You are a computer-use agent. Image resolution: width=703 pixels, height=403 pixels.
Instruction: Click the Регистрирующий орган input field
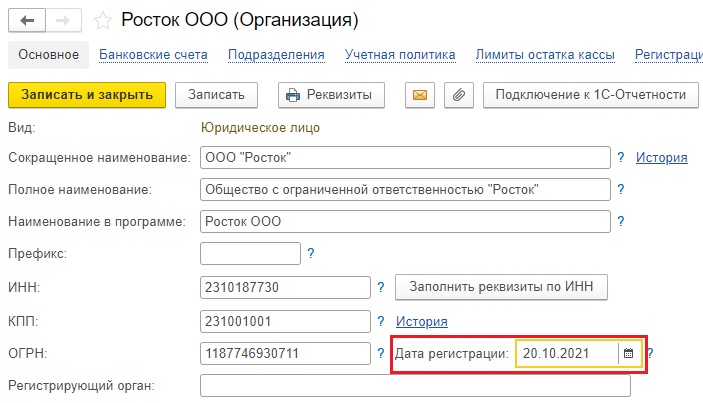(415, 386)
